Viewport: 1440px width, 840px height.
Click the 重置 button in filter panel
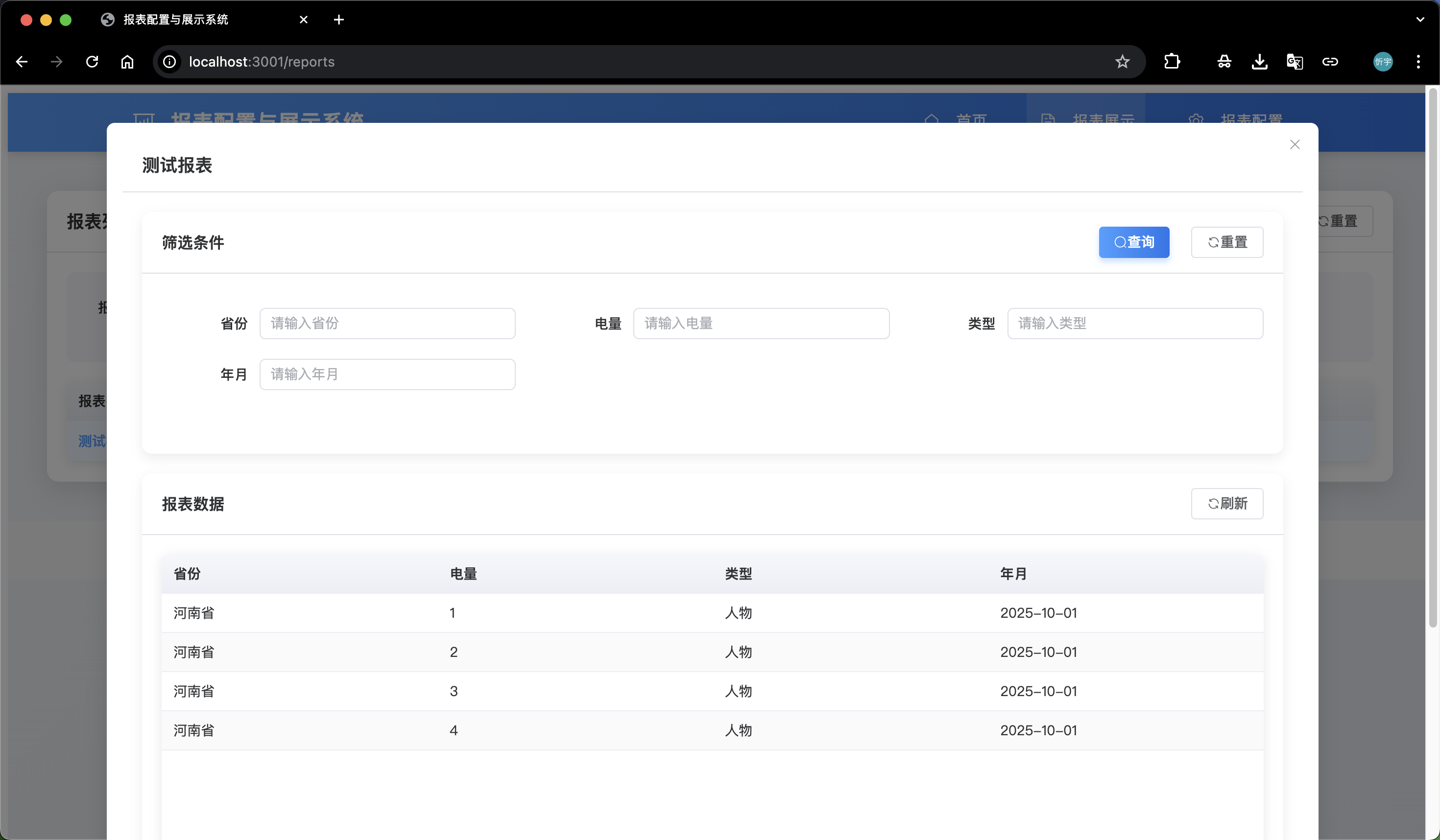point(1226,242)
